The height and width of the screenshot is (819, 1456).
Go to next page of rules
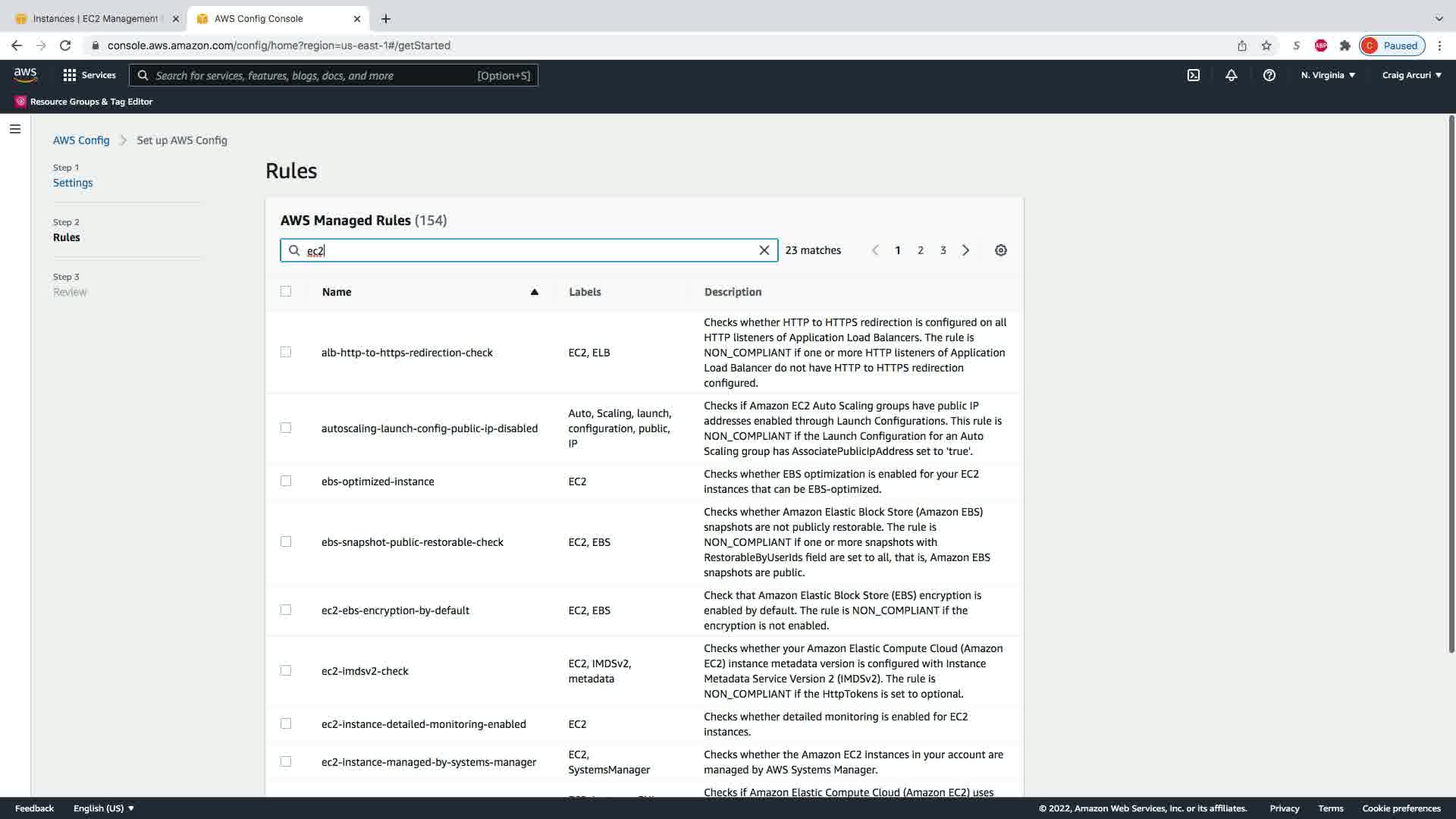click(x=965, y=250)
